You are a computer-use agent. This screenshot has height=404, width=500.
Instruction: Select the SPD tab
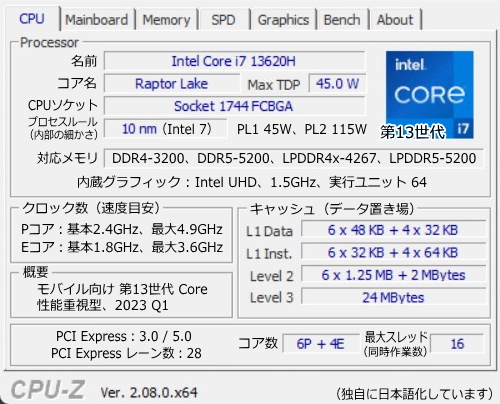tap(223, 20)
